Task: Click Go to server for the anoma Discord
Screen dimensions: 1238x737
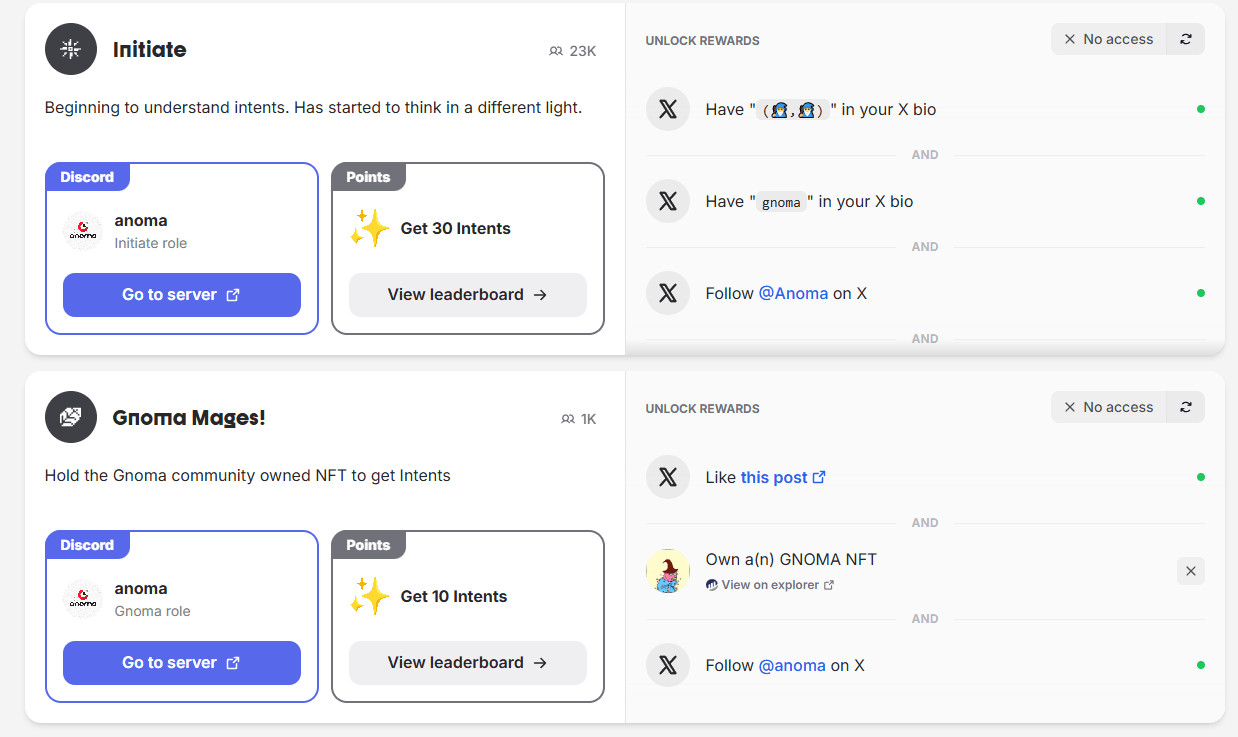Action: point(181,295)
